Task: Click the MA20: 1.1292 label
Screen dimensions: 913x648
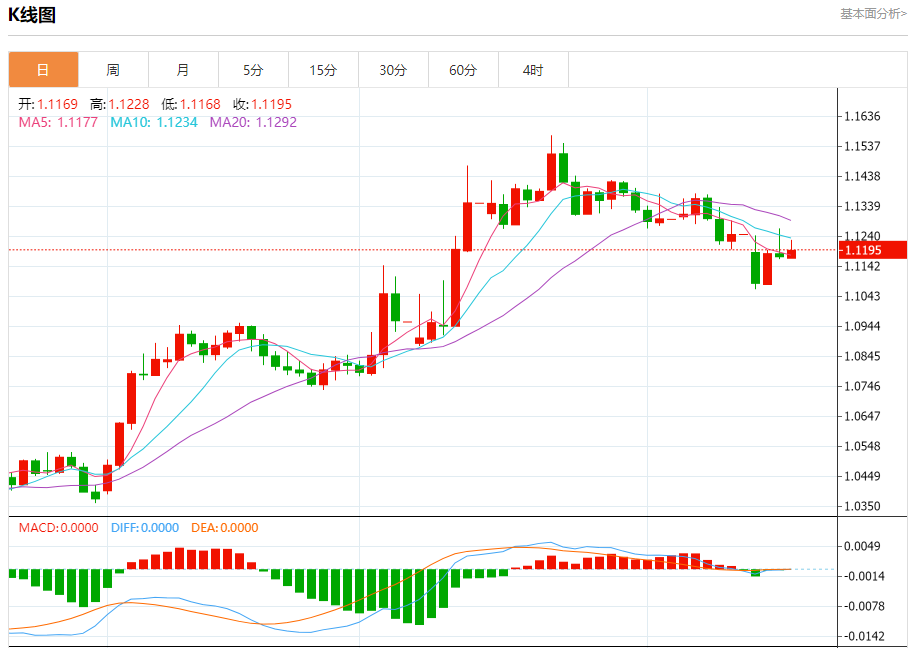Action: 253,122
